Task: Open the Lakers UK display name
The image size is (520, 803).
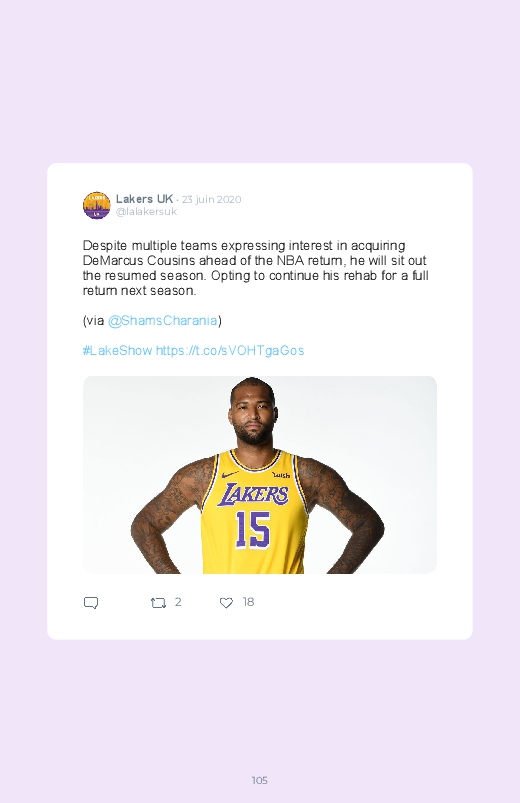Action: [x=144, y=199]
